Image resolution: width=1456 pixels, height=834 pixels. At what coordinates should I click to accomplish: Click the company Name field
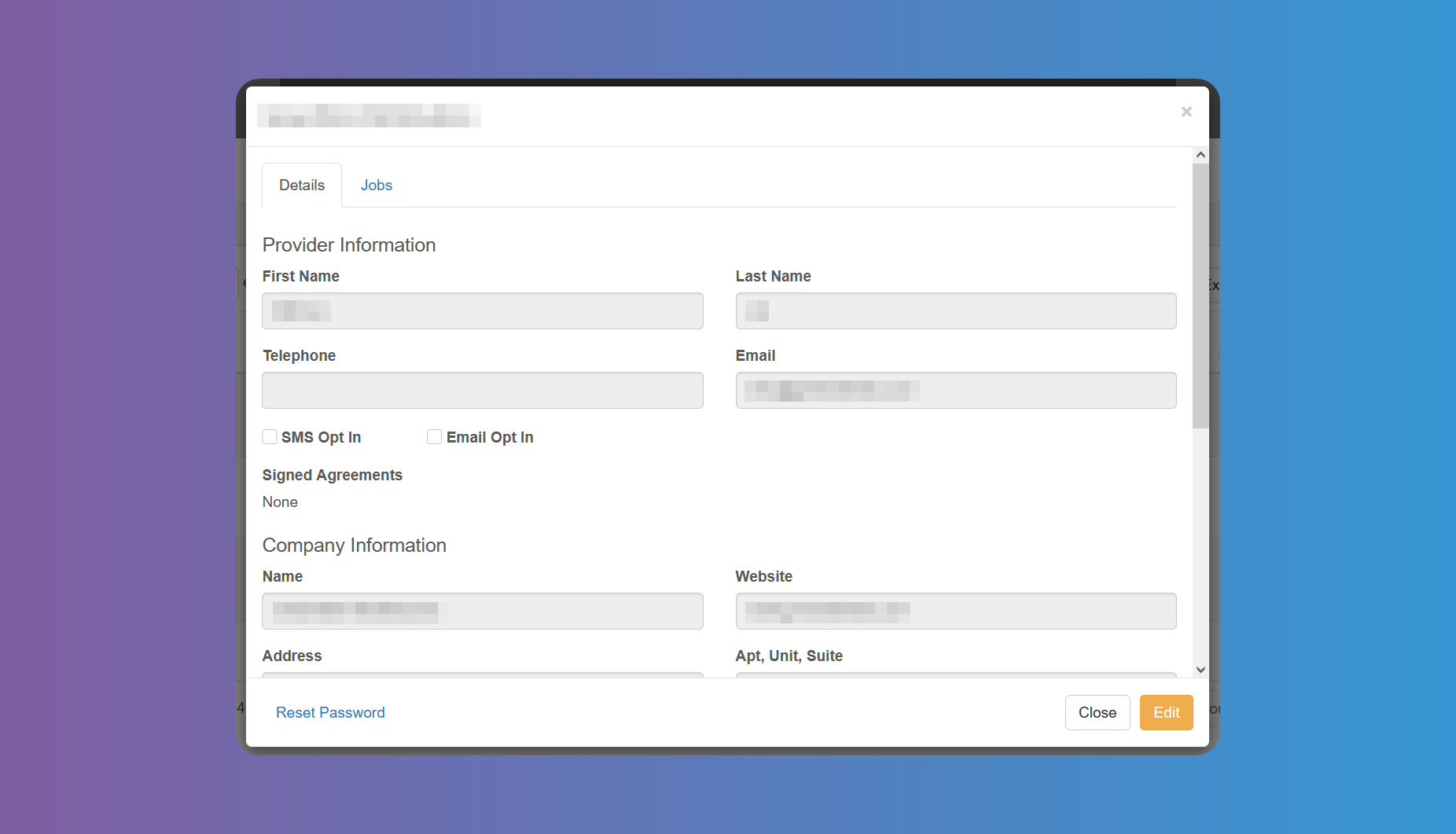[x=483, y=611]
